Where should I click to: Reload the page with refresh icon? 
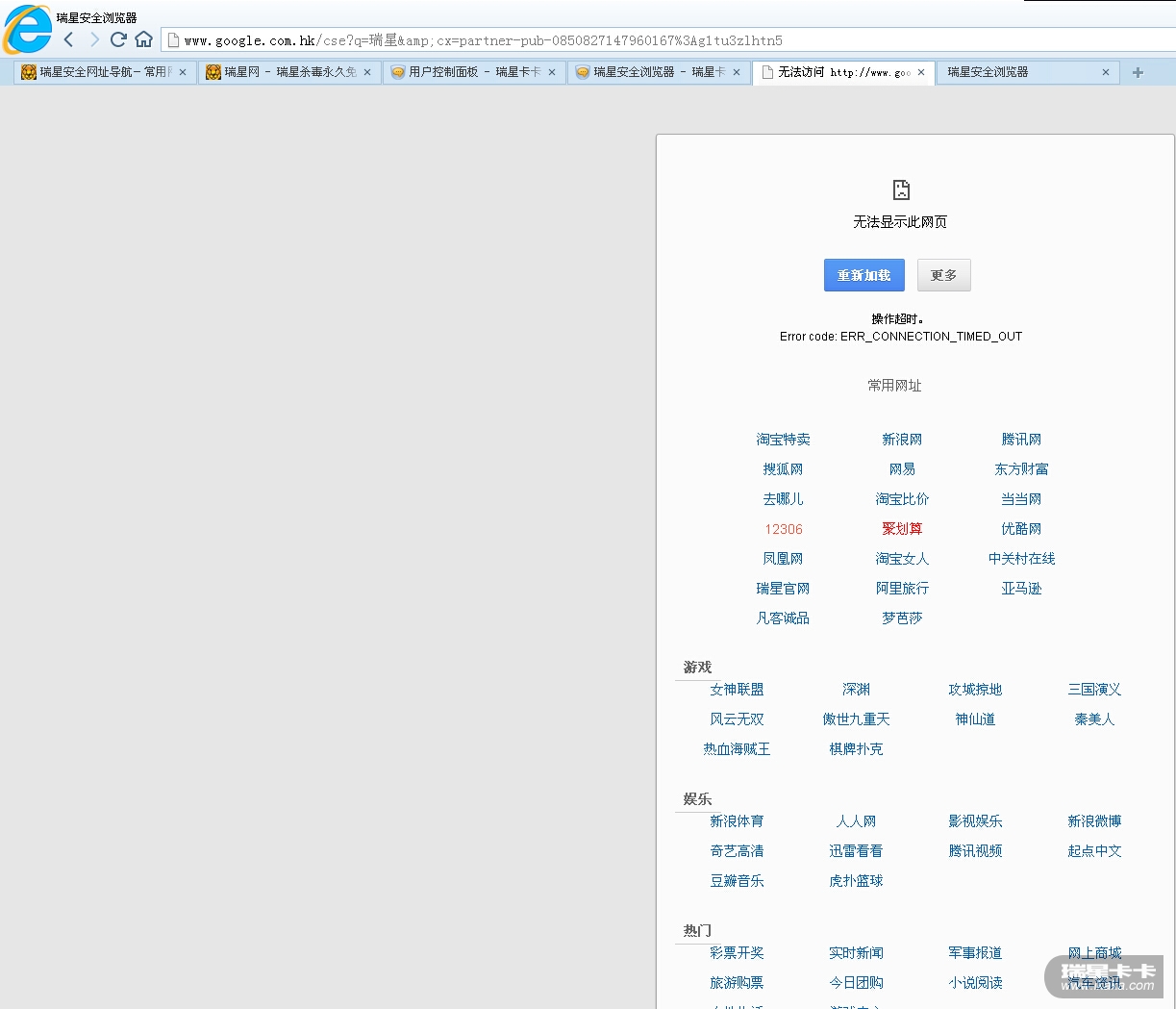click(118, 39)
